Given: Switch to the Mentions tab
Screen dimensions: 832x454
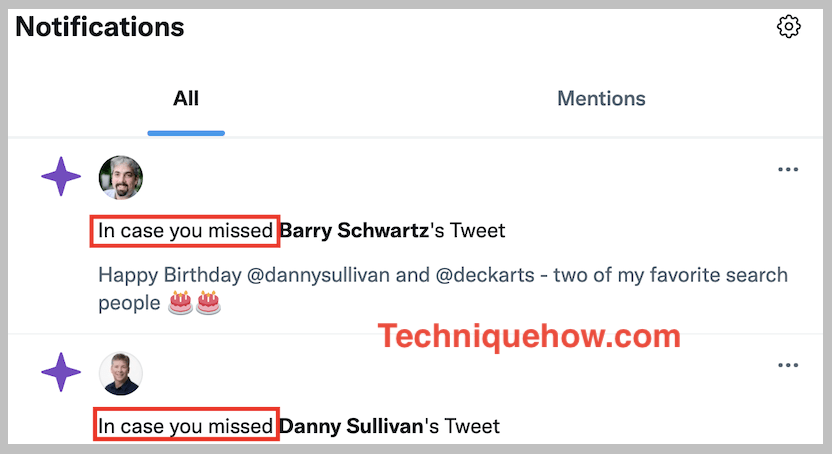Looking at the screenshot, I should tap(601, 99).
